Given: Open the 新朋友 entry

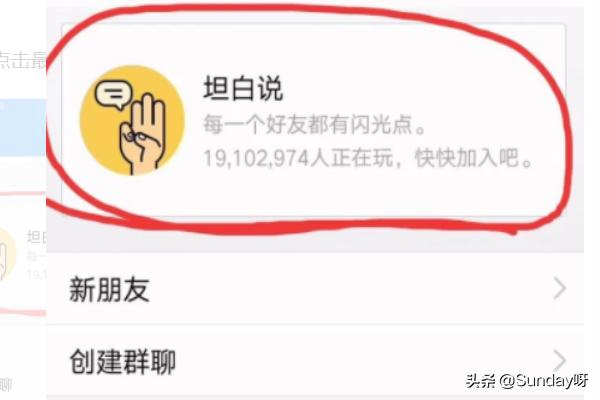Looking at the screenshot, I should pos(315,289).
